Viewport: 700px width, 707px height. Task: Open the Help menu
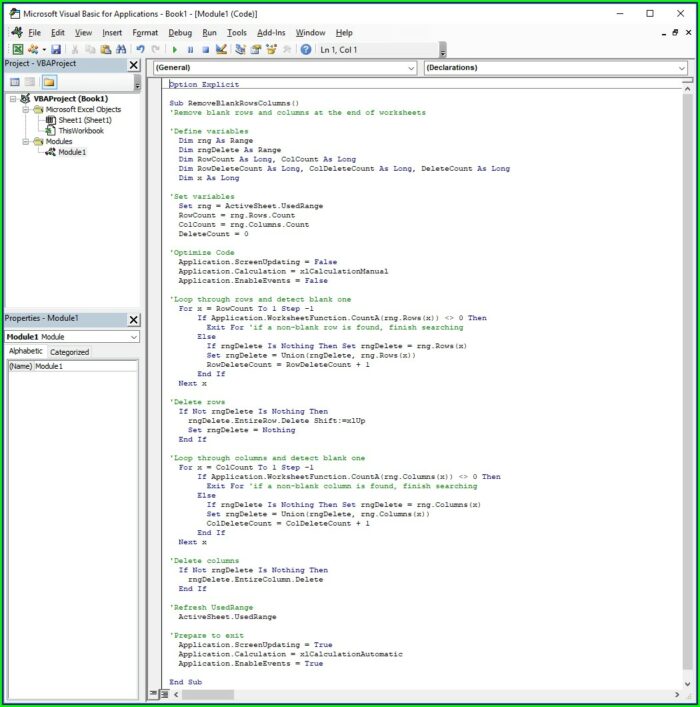point(344,33)
